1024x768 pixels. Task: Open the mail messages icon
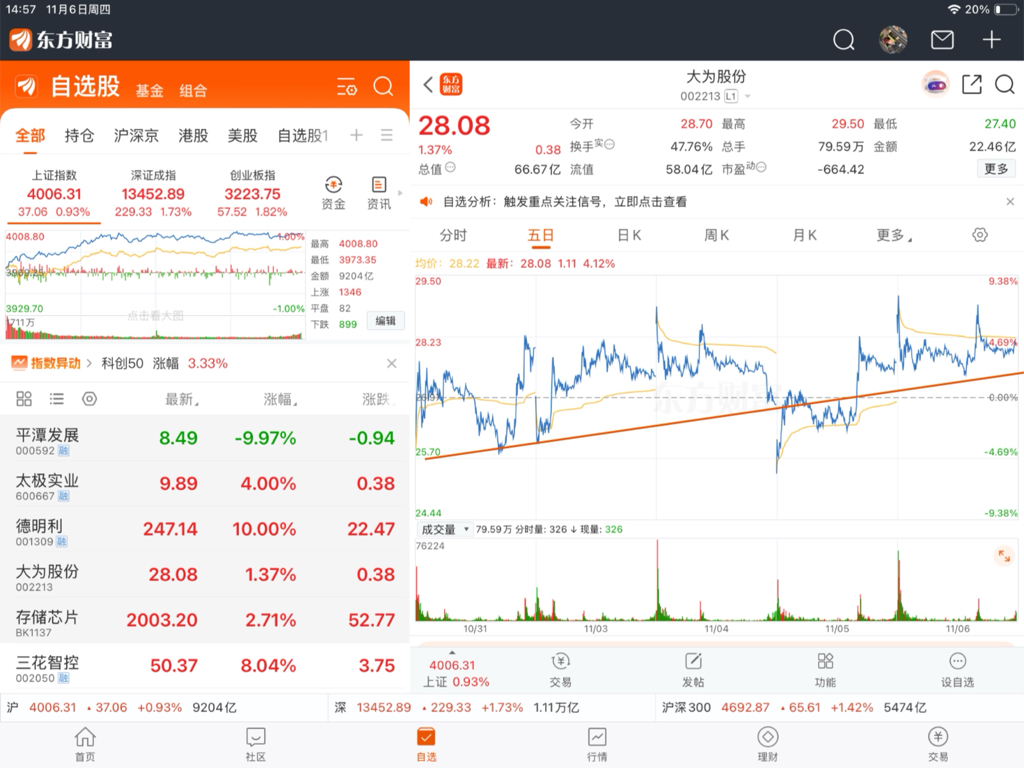pos(942,40)
